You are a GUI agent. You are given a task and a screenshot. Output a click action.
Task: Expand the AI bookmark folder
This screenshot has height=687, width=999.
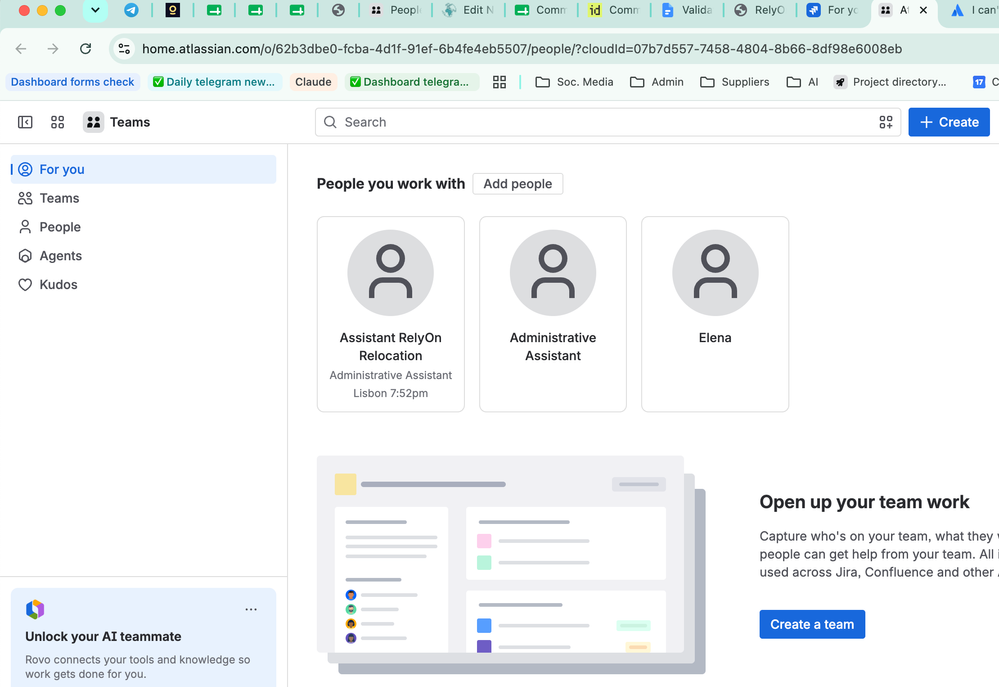[802, 82]
